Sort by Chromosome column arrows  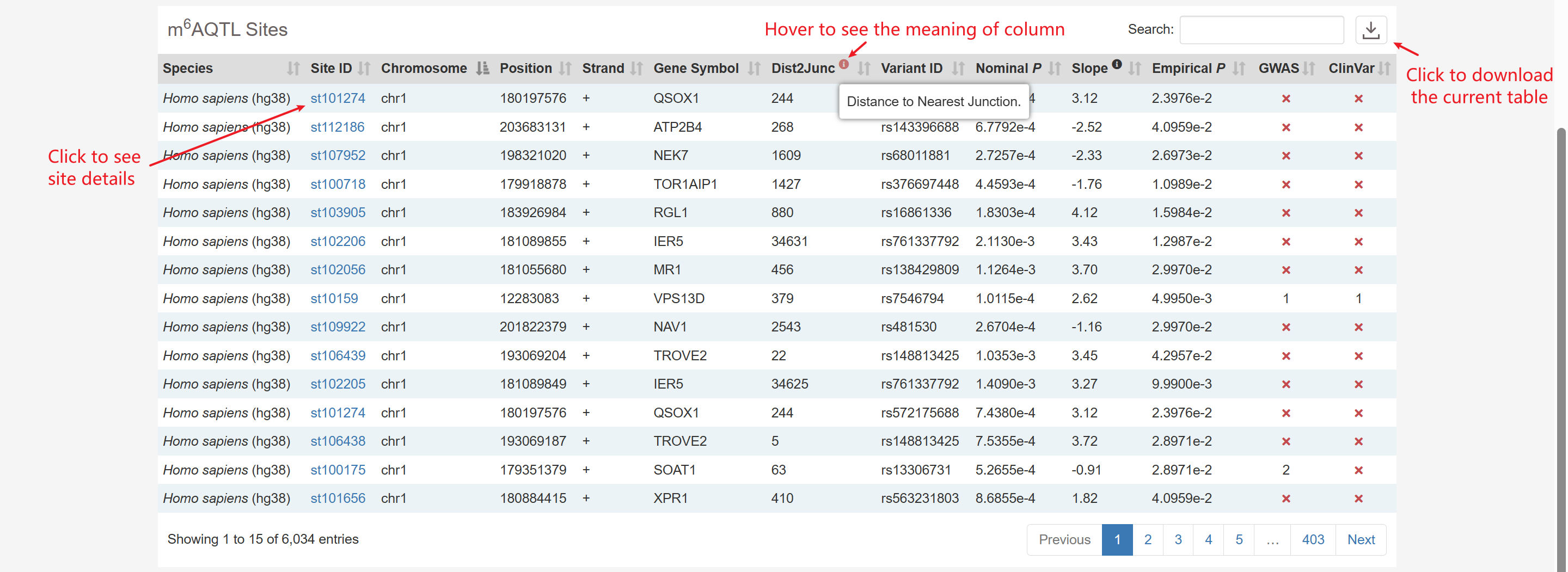(482, 69)
